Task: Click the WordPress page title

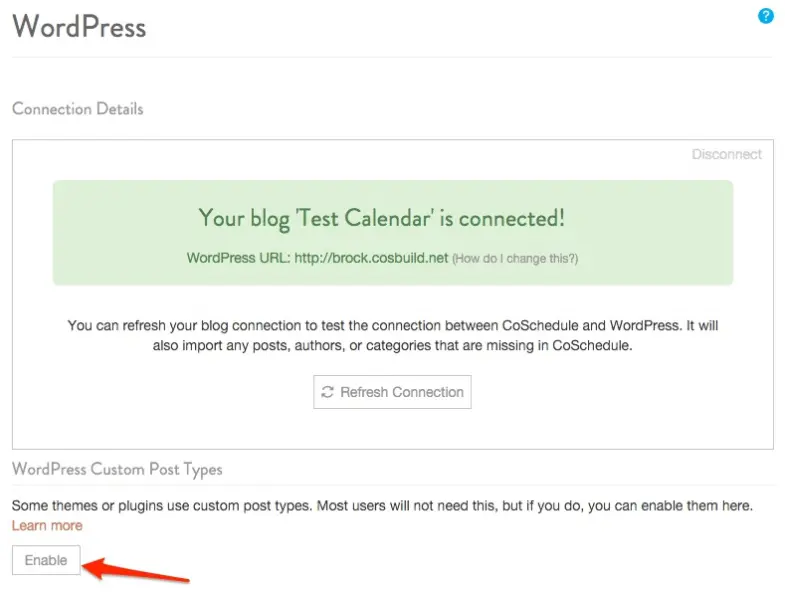Action: coord(79,26)
